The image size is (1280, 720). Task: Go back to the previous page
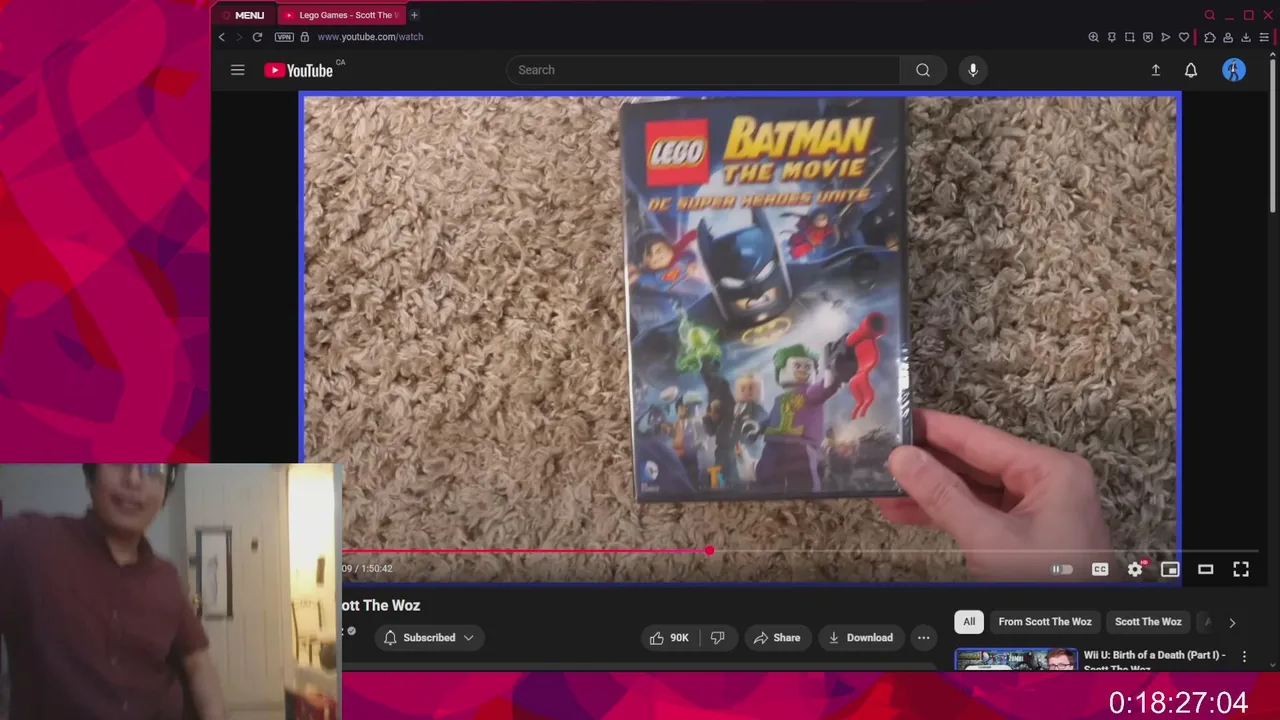click(x=222, y=37)
